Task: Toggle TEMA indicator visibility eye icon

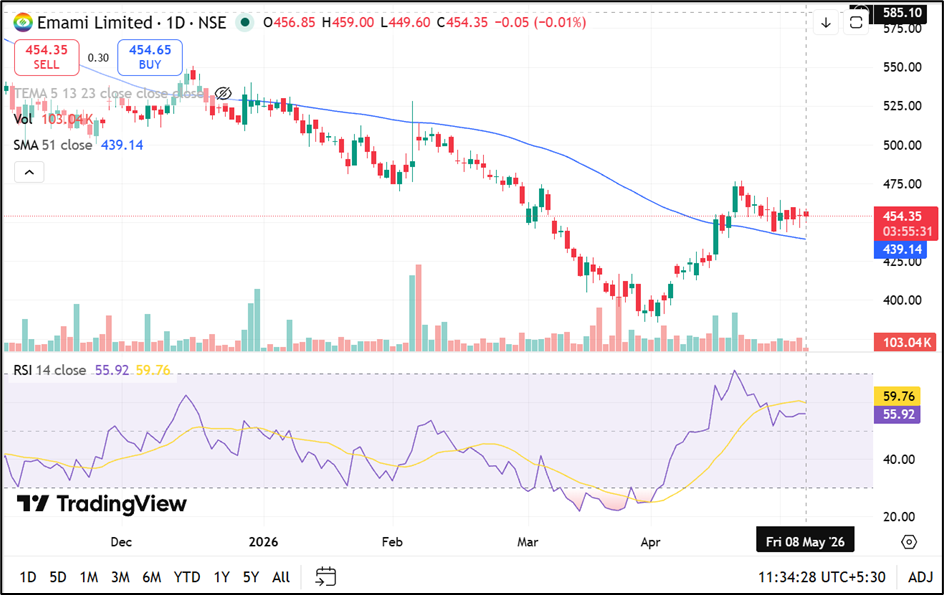Action: [x=223, y=93]
